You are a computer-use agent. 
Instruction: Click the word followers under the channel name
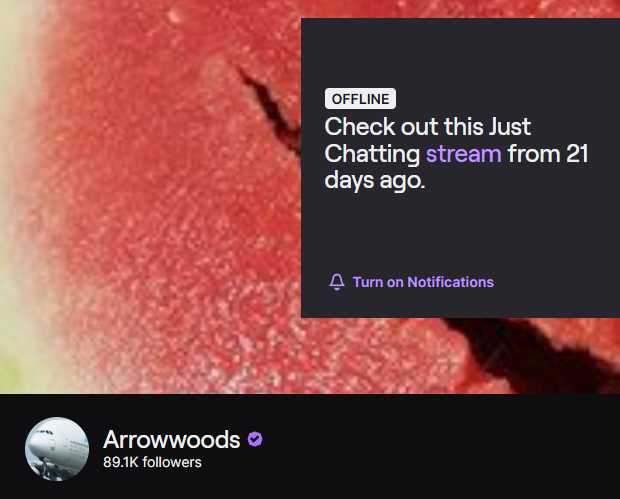172,462
